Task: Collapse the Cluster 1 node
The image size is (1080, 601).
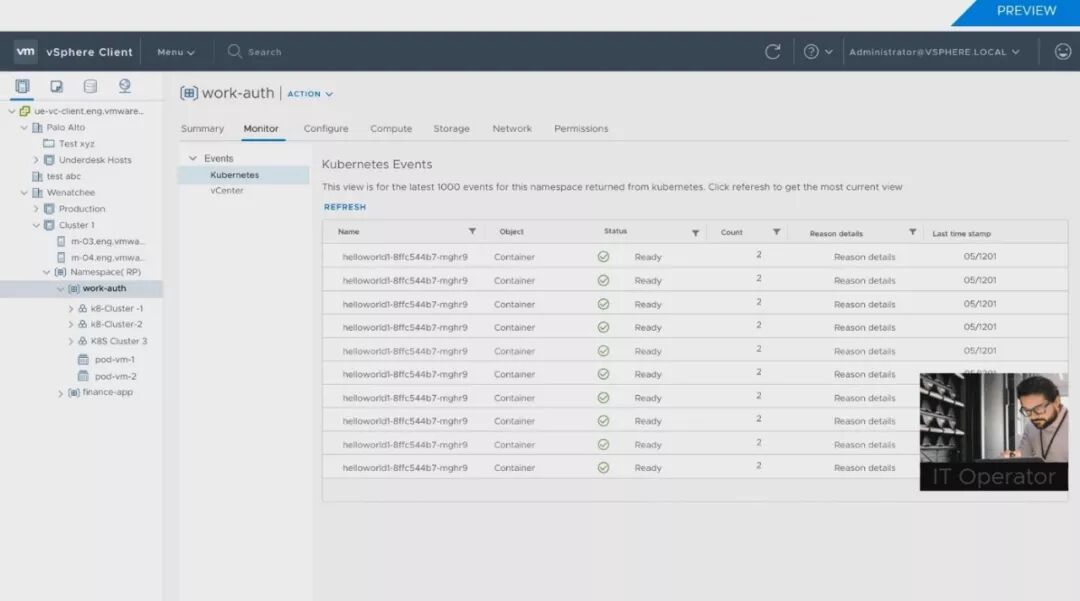Action: (36, 225)
